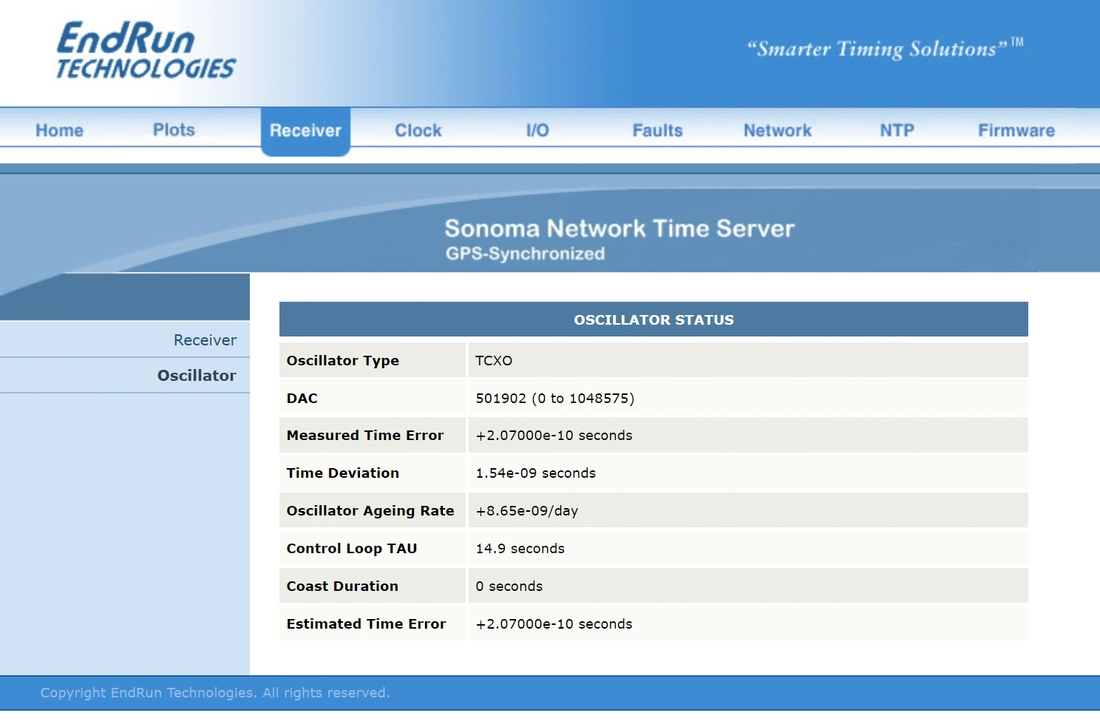Click the Oscillator Ageing Rate label

point(370,511)
